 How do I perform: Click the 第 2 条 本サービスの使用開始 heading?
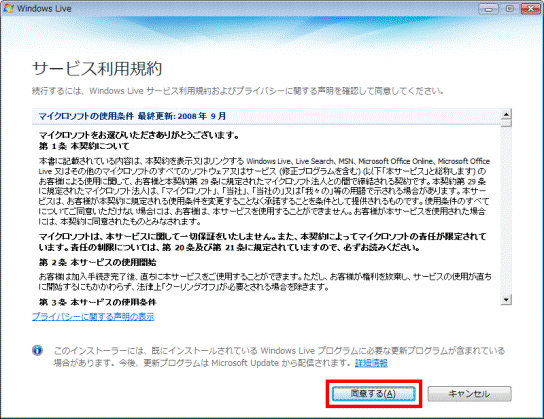(97, 263)
